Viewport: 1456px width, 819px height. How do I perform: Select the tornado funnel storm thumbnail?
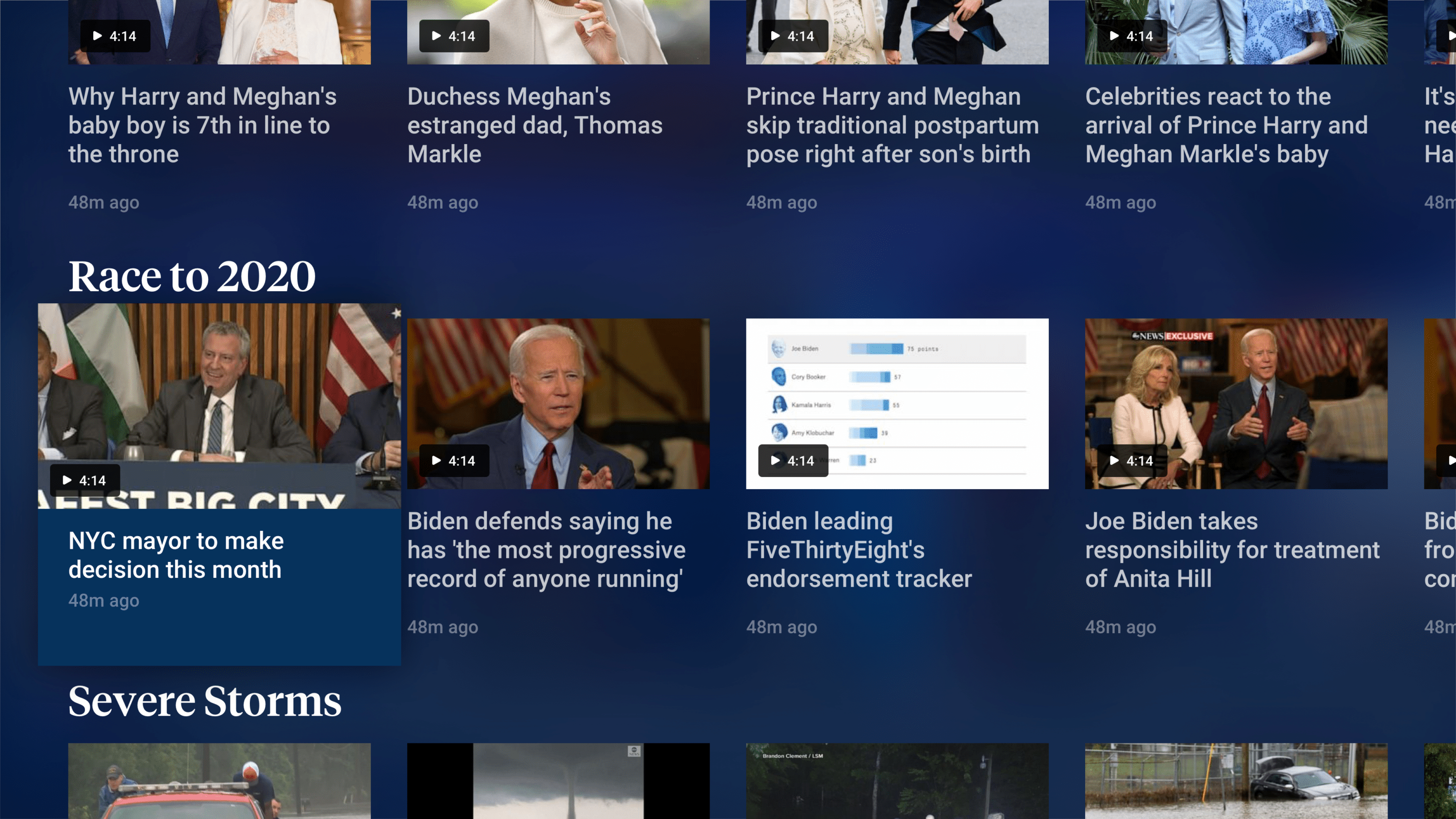[x=558, y=781]
